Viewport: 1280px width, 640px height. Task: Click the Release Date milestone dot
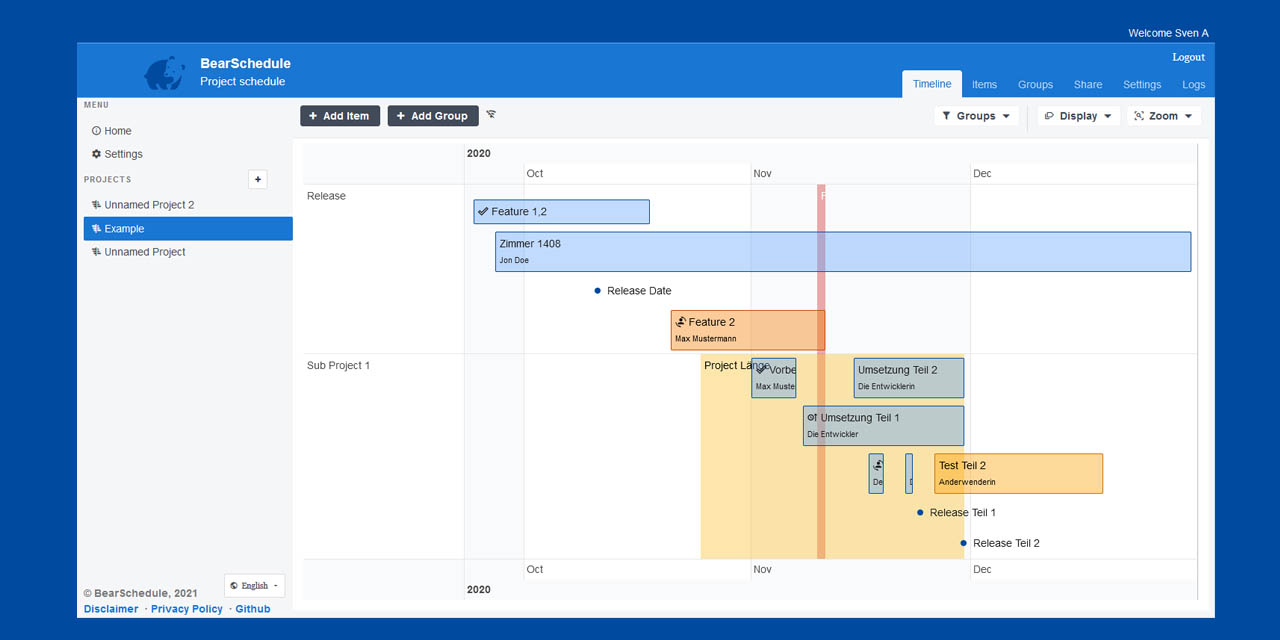point(598,291)
